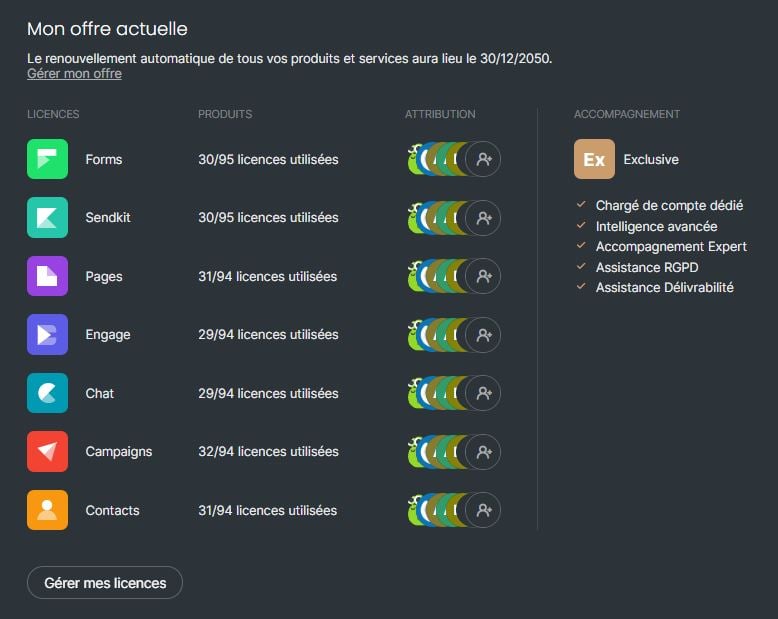Open the Gérer mon offre link
The width and height of the screenshot is (778, 619).
[x=74, y=74]
